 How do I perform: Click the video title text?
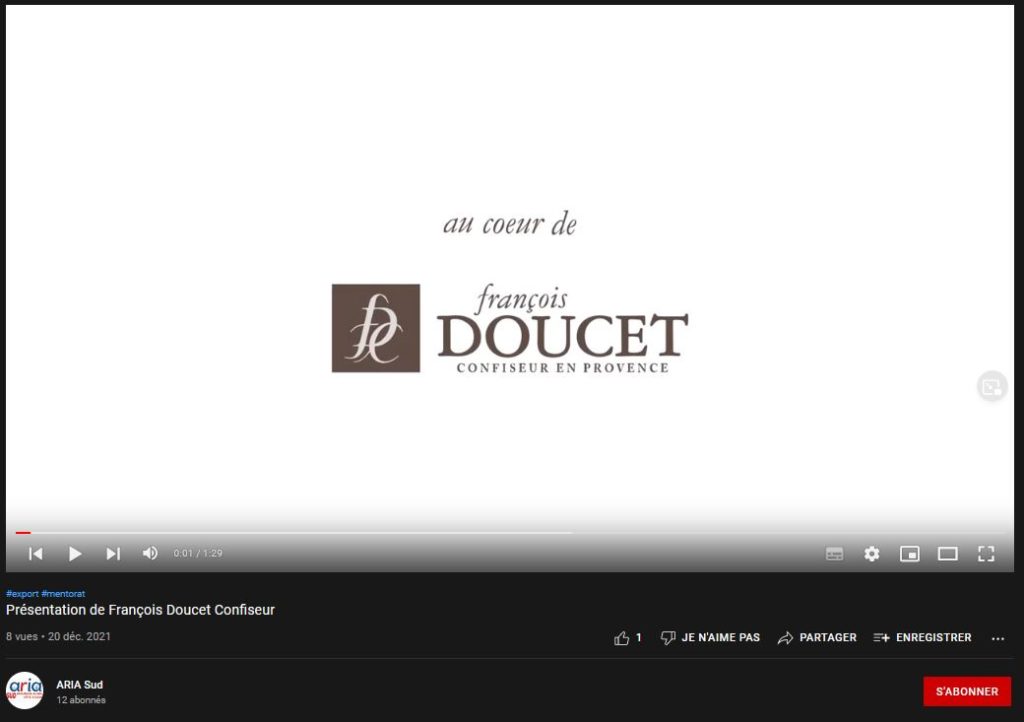140,610
